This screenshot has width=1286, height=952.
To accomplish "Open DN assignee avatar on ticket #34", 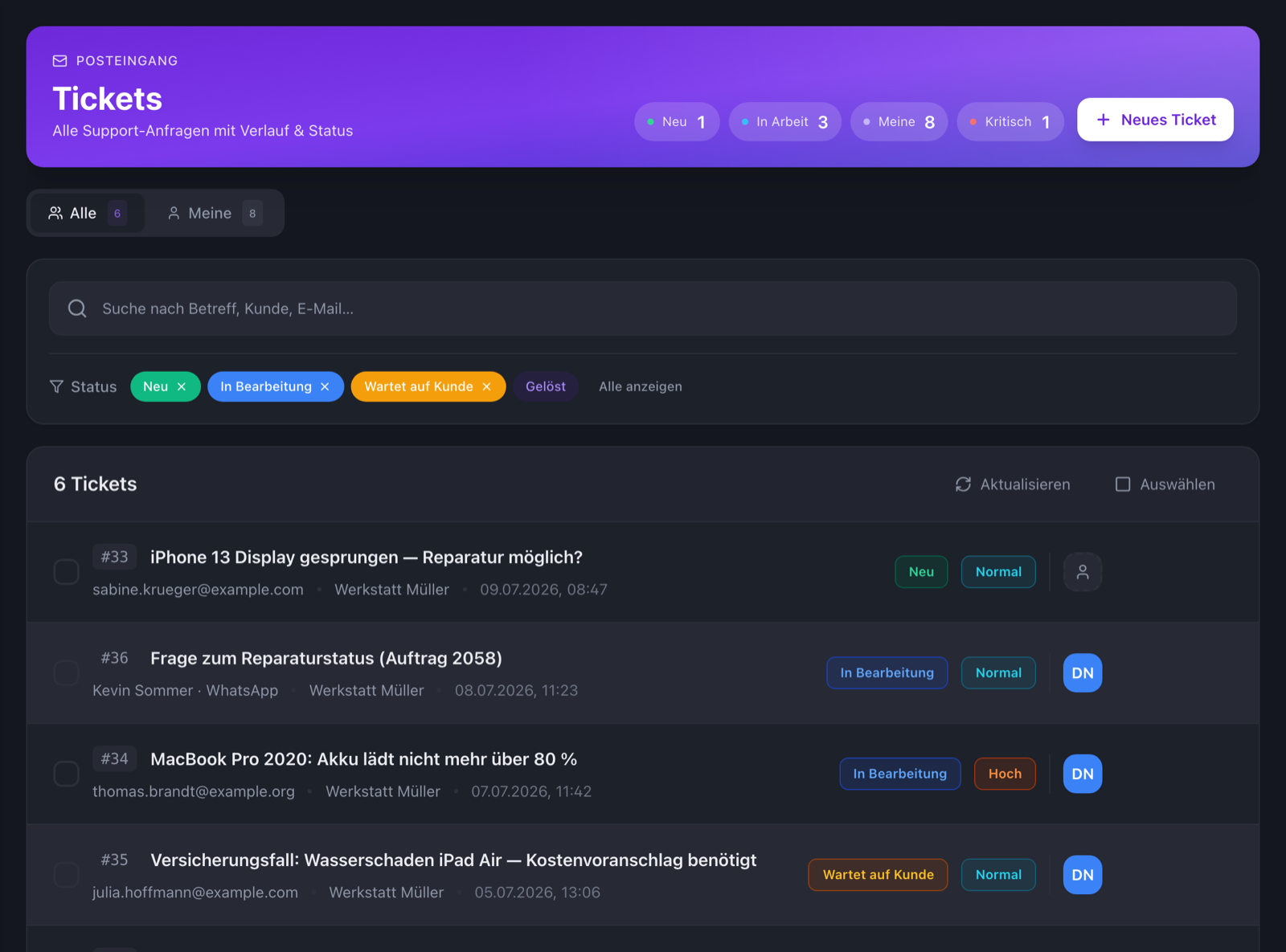I will 1083,774.
